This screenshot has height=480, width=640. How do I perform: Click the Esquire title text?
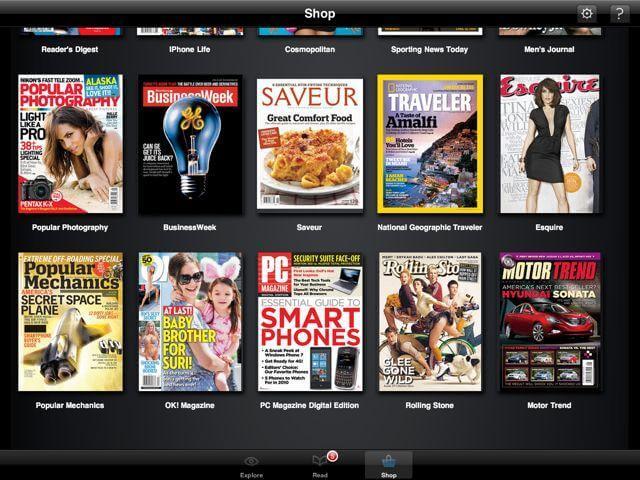[x=549, y=227]
